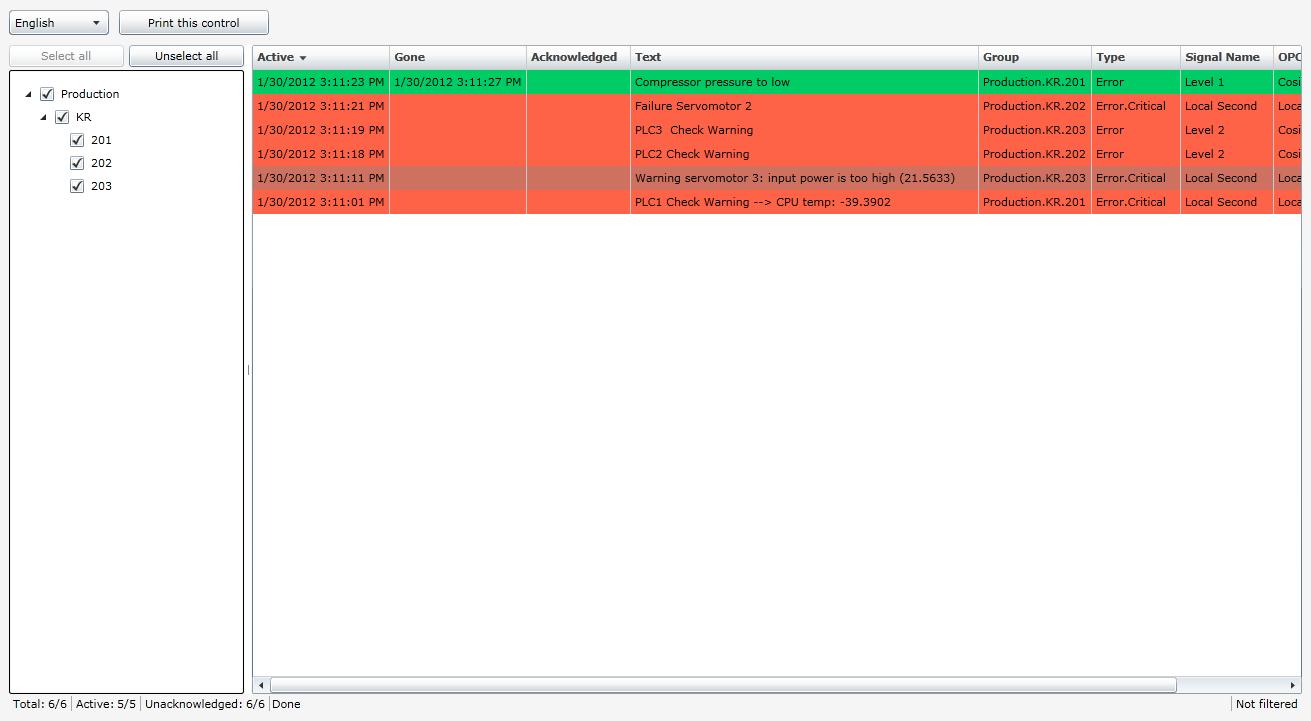Click the Unselect all button
Image resolution: width=1311 pixels, height=721 pixels.
186,56
